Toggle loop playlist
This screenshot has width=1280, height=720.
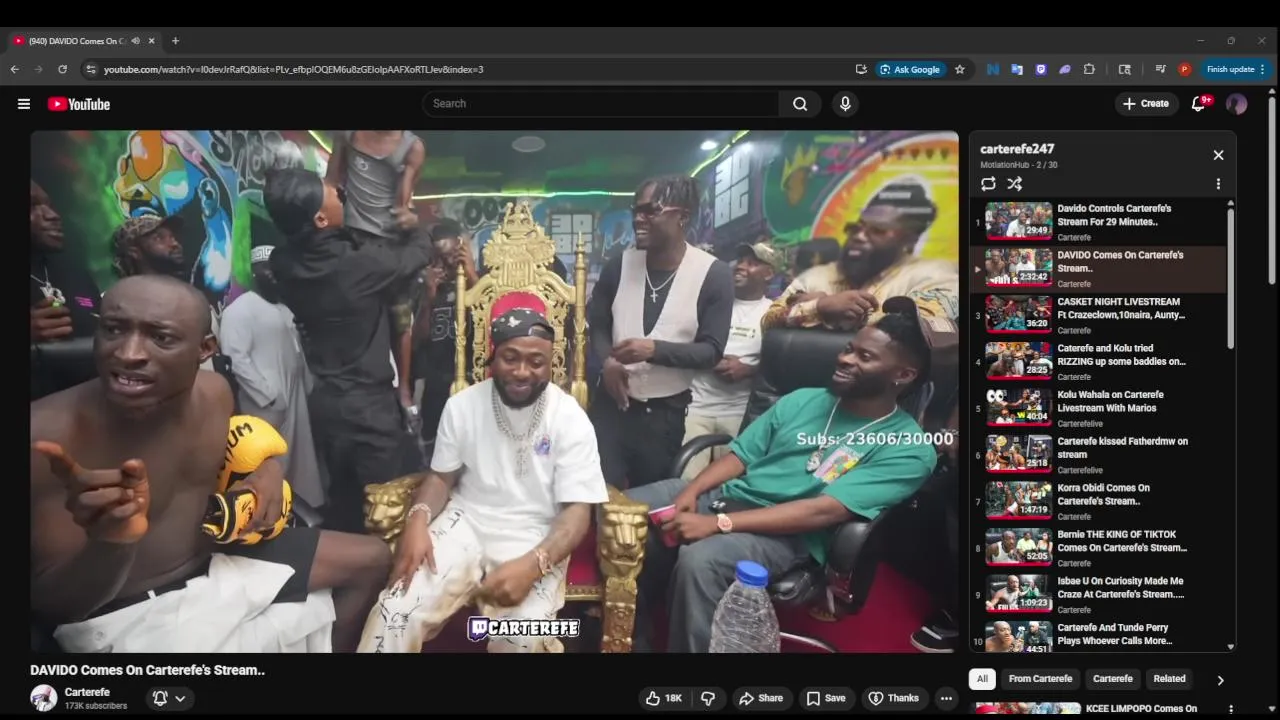[x=988, y=184]
